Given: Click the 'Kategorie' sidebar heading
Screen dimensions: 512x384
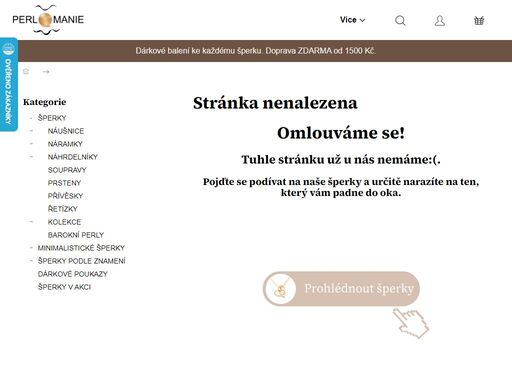Looking at the screenshot, I should [x=45, y=102].
